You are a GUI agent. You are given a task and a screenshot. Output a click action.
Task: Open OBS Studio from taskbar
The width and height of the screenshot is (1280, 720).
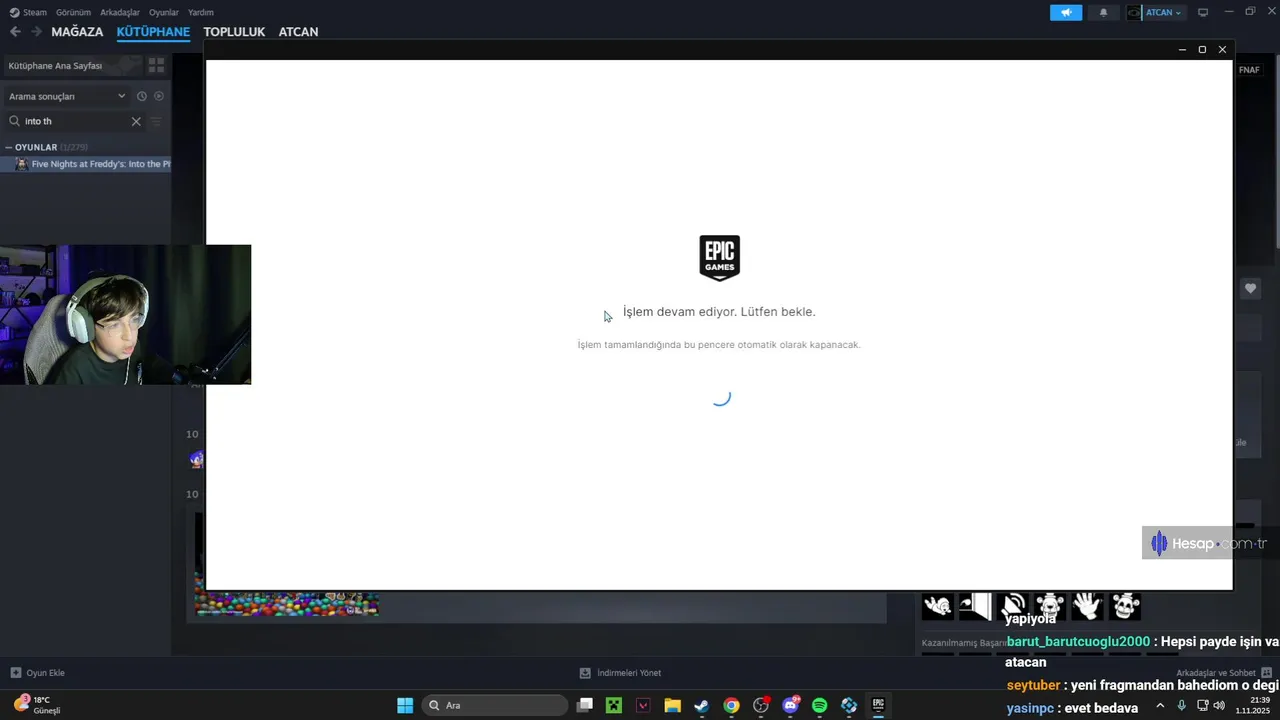click(x=761, y=705)
